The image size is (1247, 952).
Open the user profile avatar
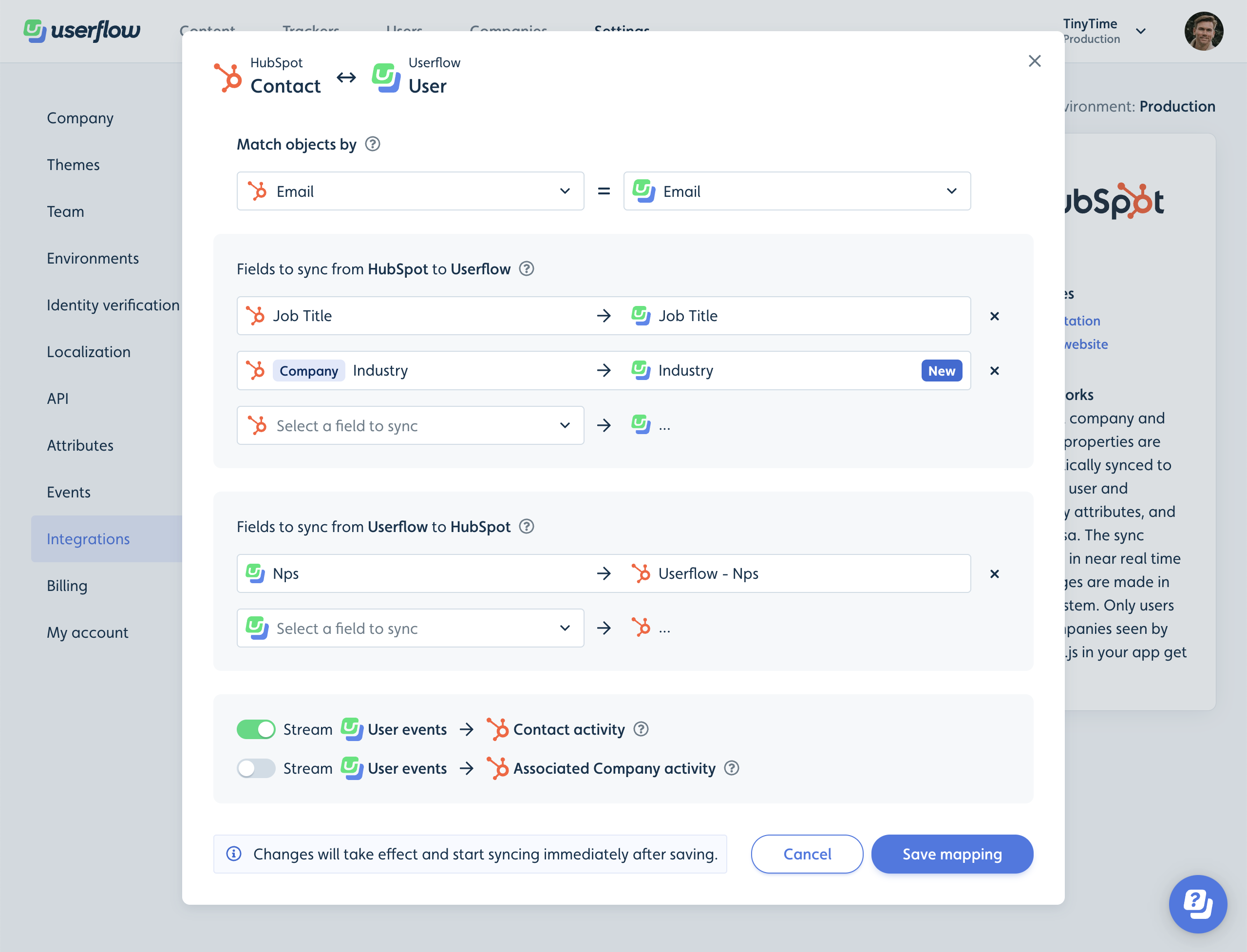[1203, 31]
